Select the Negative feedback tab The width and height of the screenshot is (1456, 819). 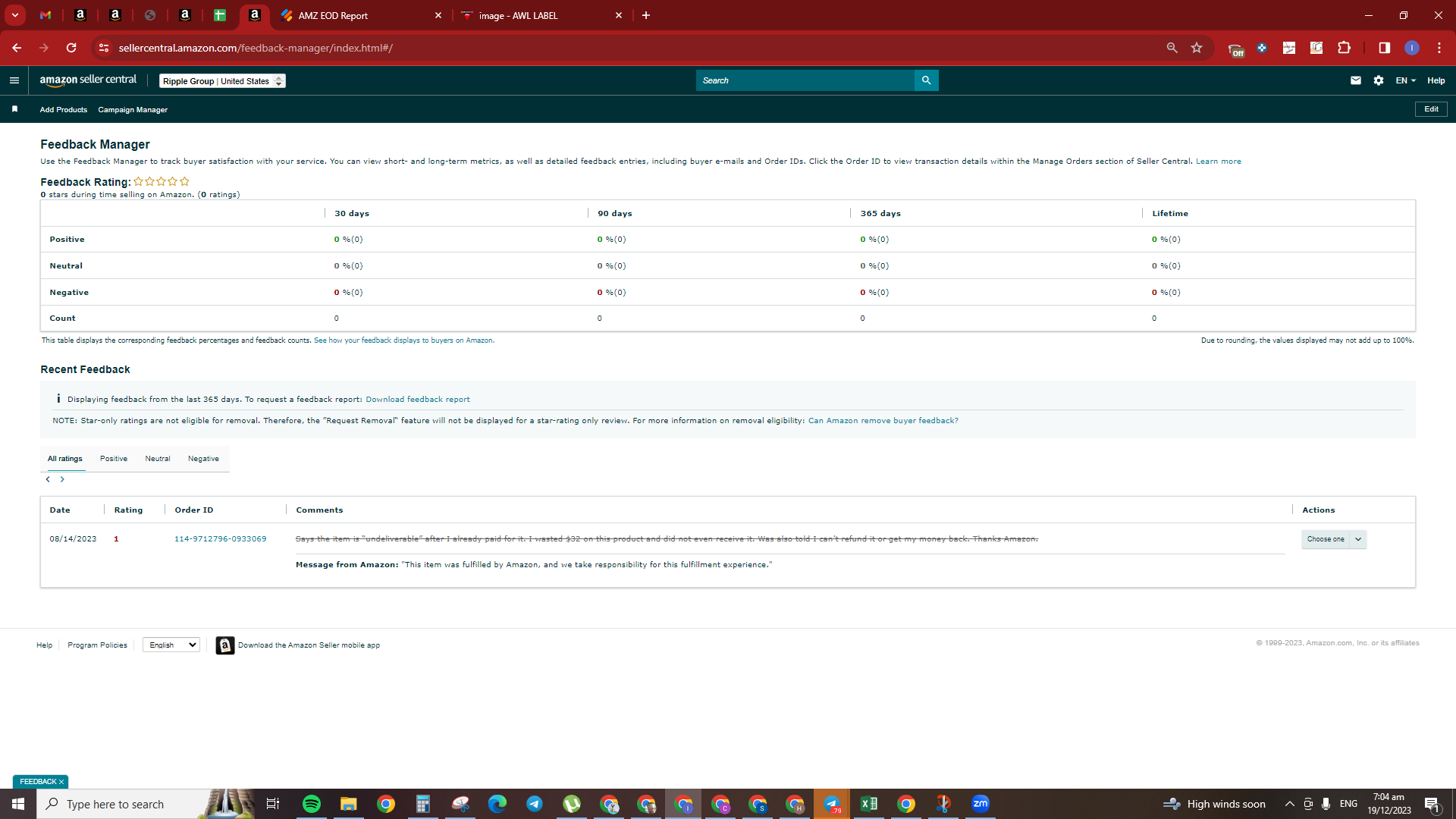click(x=203, y=459)
